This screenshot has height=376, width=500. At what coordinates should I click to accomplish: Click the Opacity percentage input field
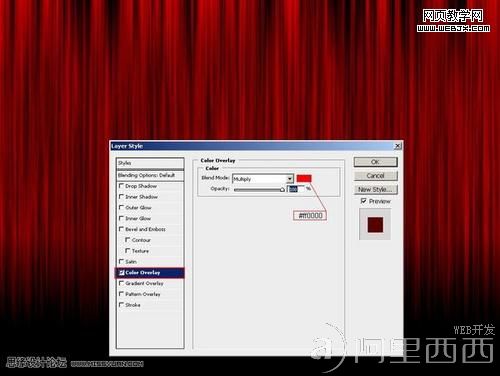pyautogui.click(x=296, y=189)
